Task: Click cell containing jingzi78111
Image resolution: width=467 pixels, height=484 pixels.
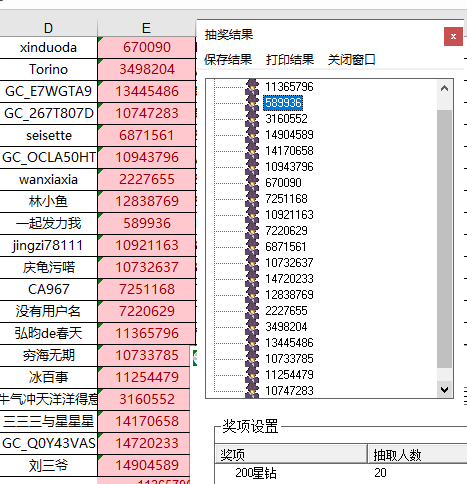Action: [x=48, y=246]
